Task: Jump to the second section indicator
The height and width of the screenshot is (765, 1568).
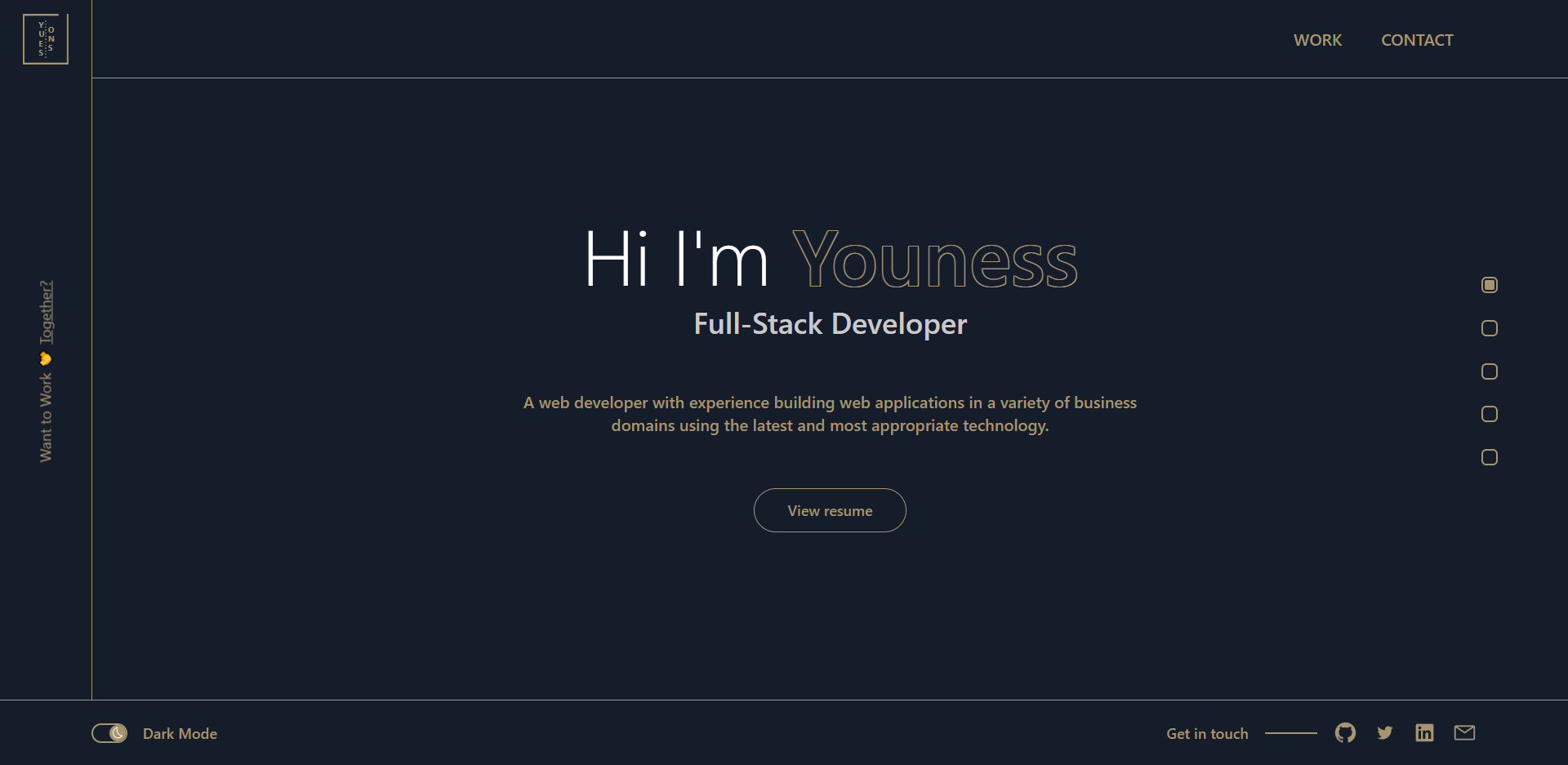Action: pos(1490,328)
